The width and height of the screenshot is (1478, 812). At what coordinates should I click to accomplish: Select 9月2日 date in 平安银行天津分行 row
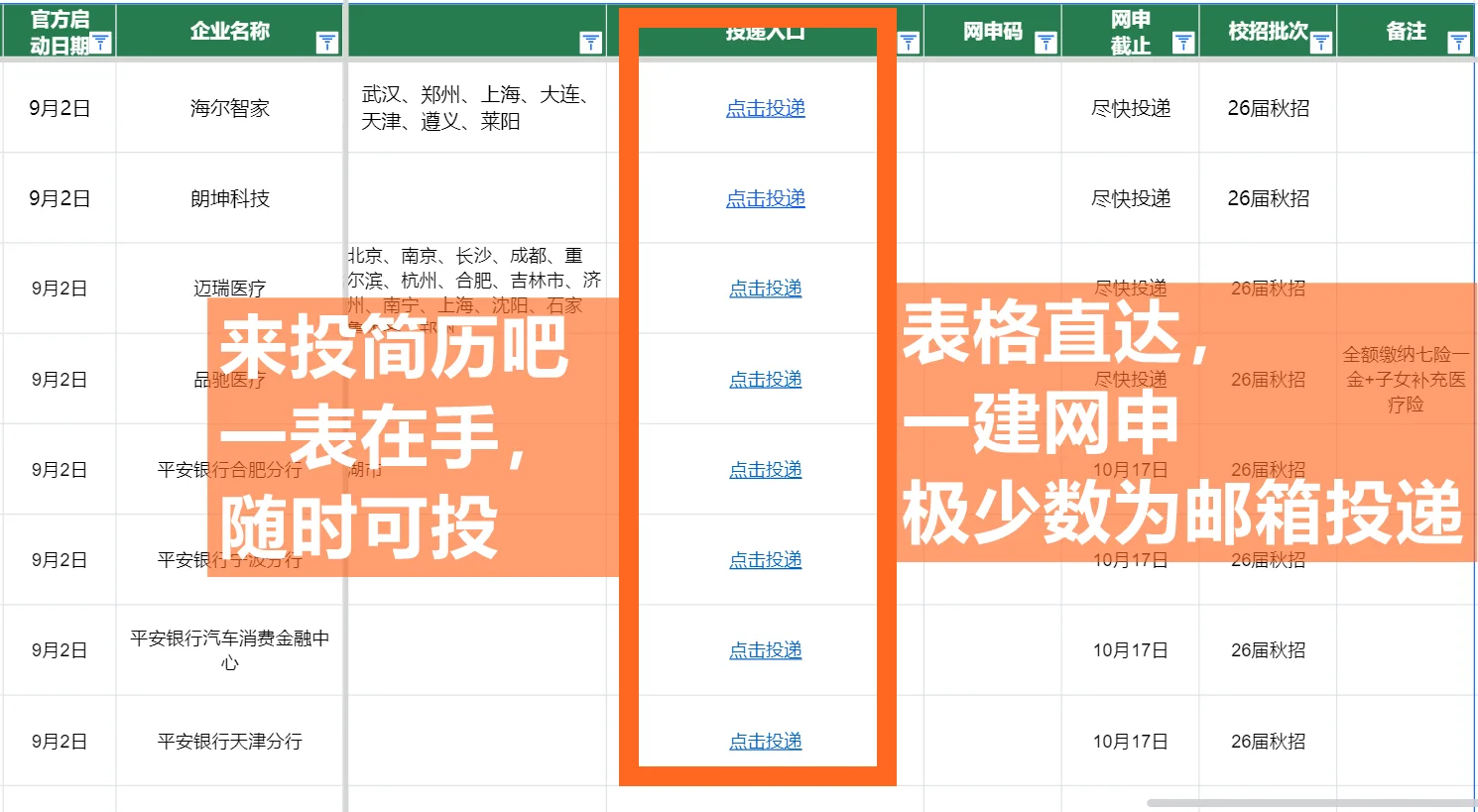pyautogui.click(x=60, y=742)
